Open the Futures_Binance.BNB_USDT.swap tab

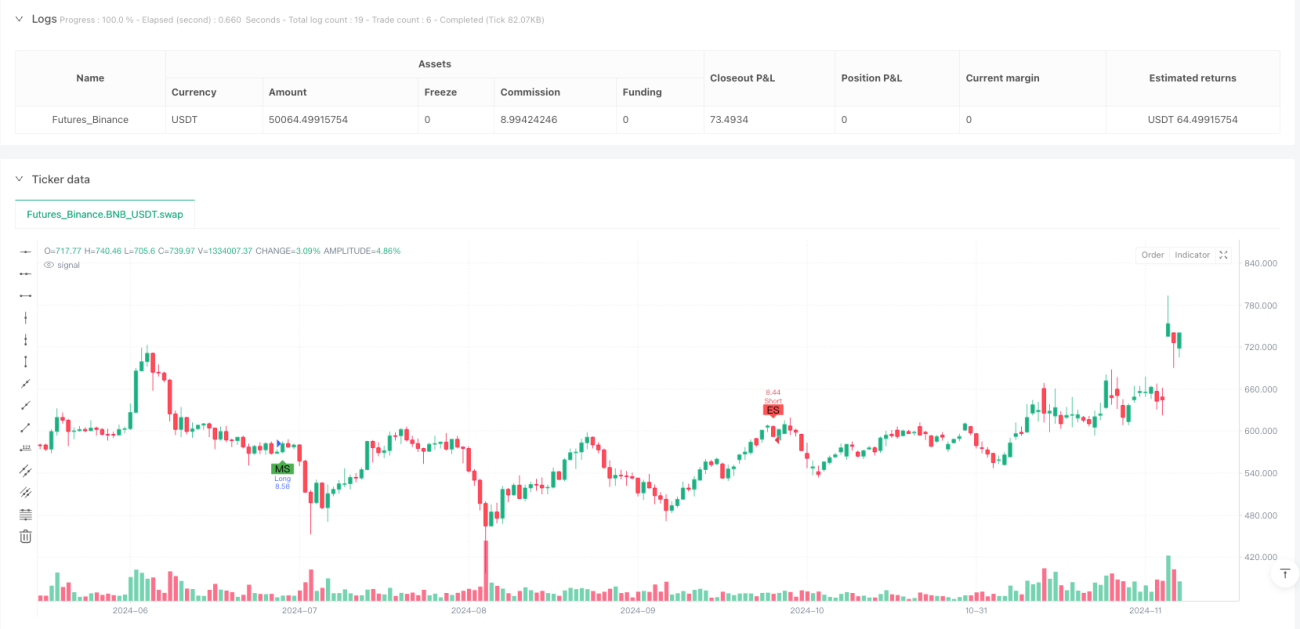tap(105, 214)
